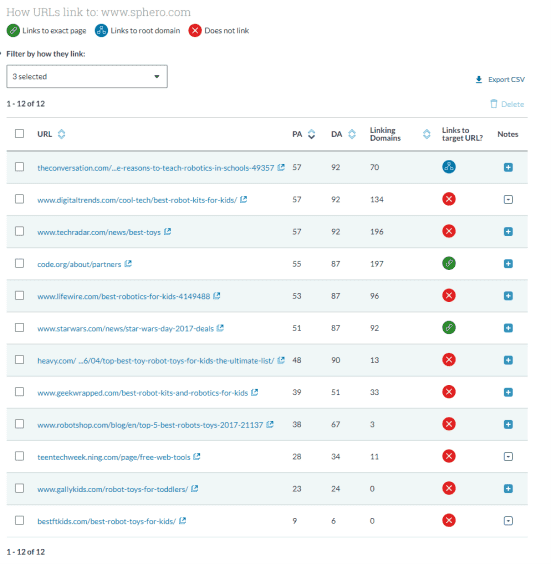Sort table by DA column arrows
The image size is (551, 564).
click(352, 134)
